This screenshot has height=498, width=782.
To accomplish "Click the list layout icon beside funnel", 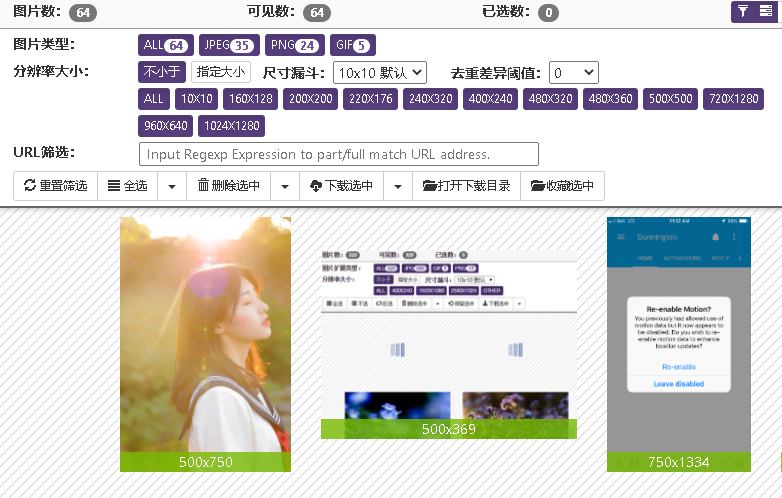I will coord(766,10).
